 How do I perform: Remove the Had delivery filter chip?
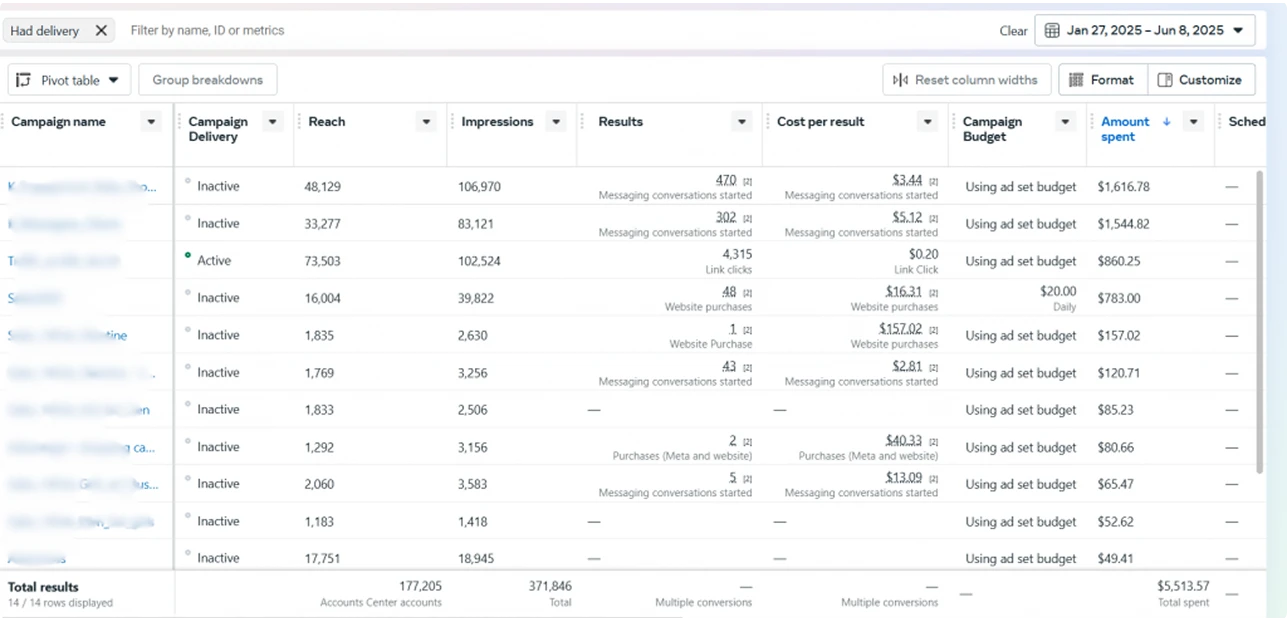101,31
